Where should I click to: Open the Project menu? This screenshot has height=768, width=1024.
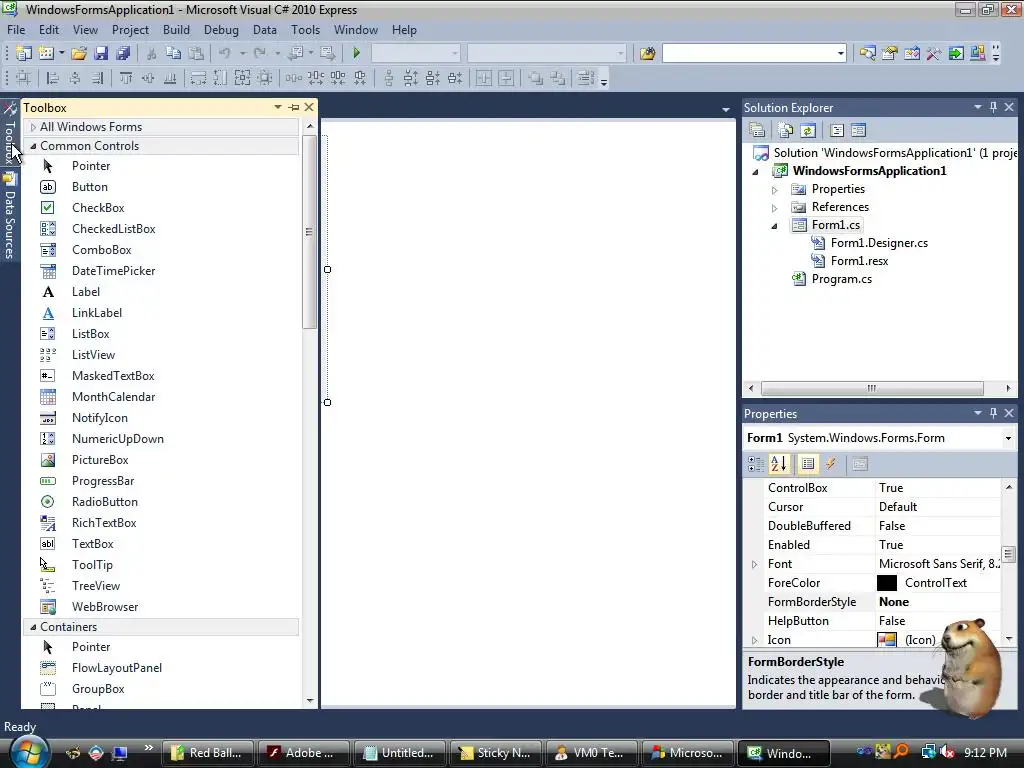130,30
